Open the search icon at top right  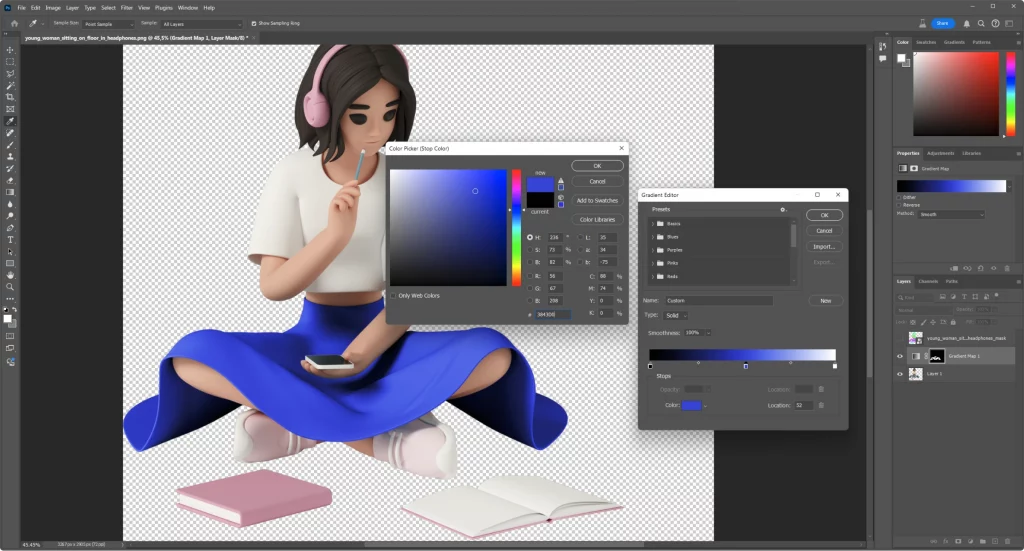[981, 24]
